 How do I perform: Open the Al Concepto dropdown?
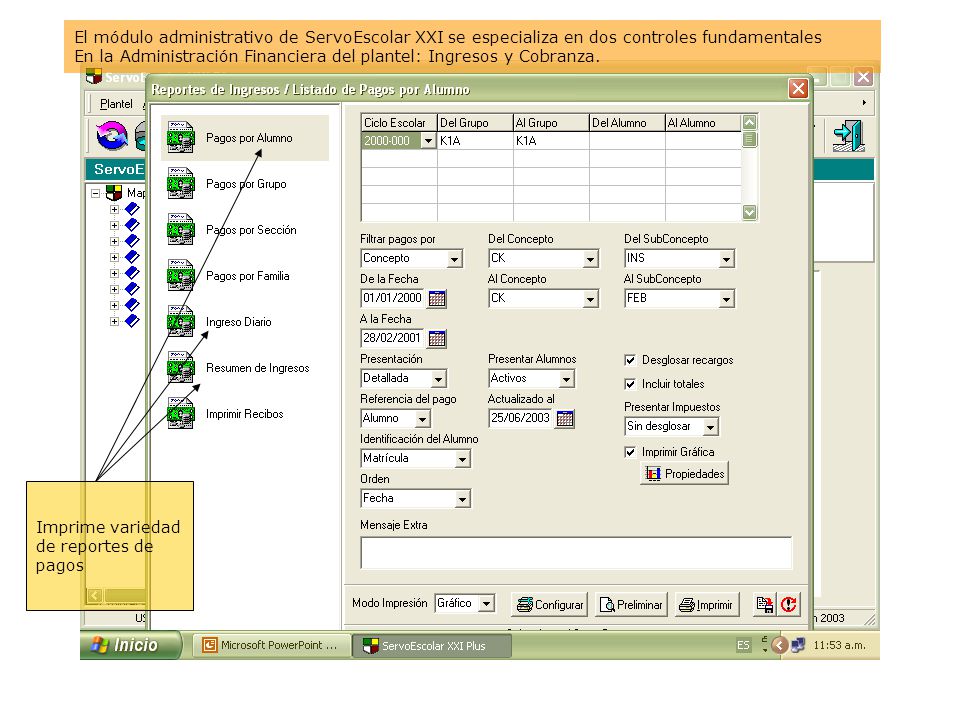tap(590, 299)
